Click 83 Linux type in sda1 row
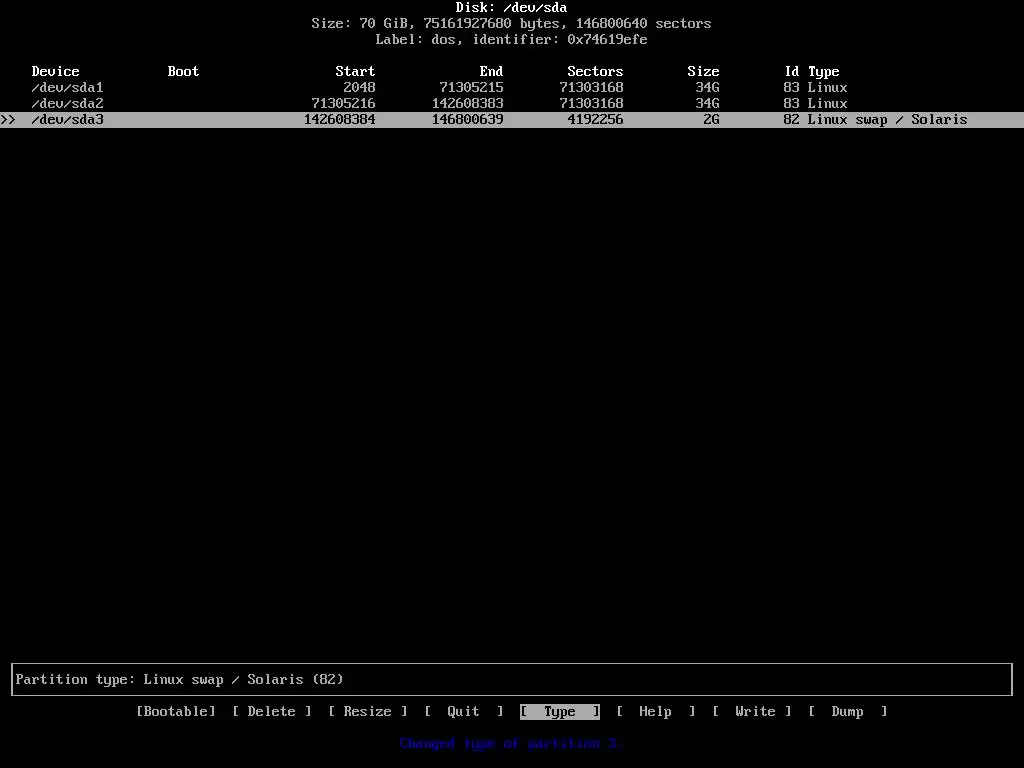Viewport: 1024px width, 768px height. (x=816, y=88)
